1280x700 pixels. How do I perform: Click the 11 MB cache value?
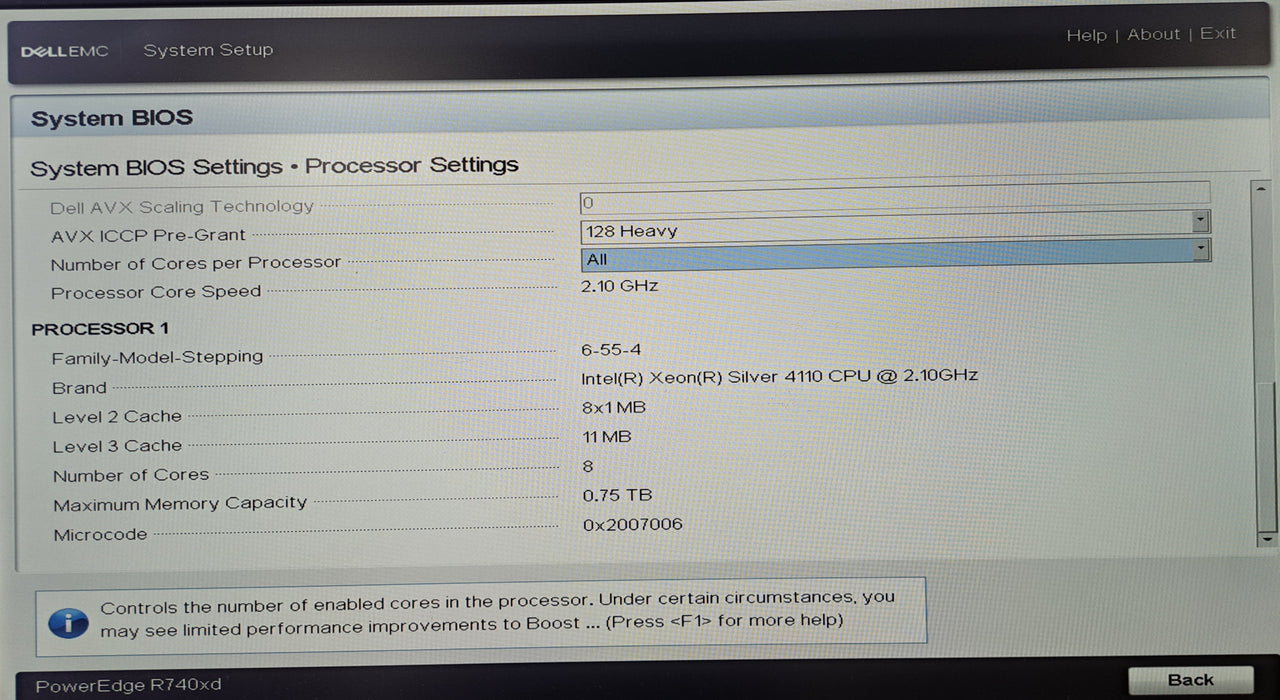(607, 437)
